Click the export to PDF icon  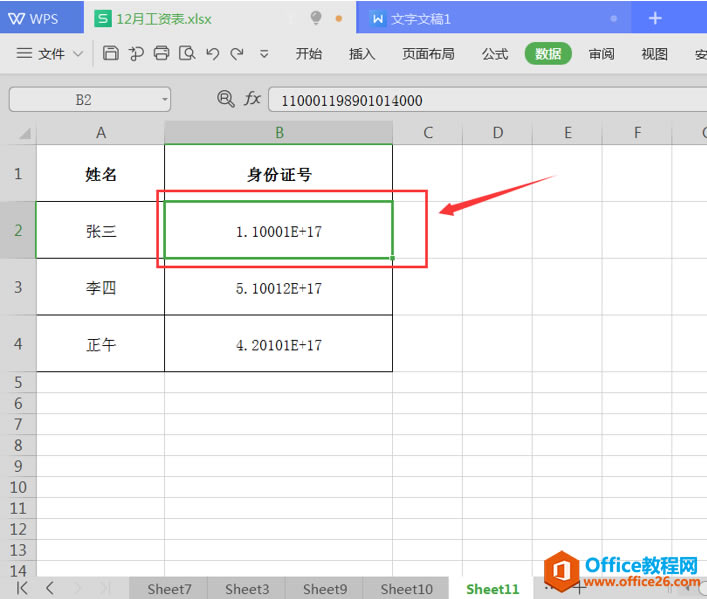pos(136,53)
